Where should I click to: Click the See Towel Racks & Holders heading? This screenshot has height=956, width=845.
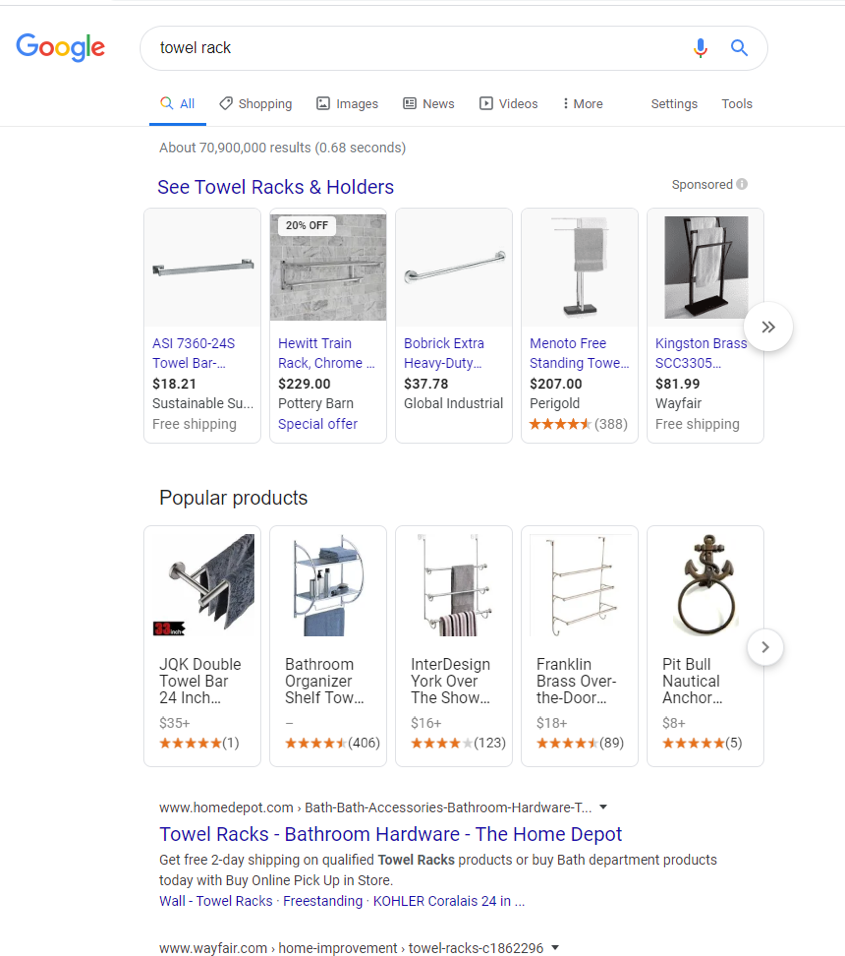275,187
